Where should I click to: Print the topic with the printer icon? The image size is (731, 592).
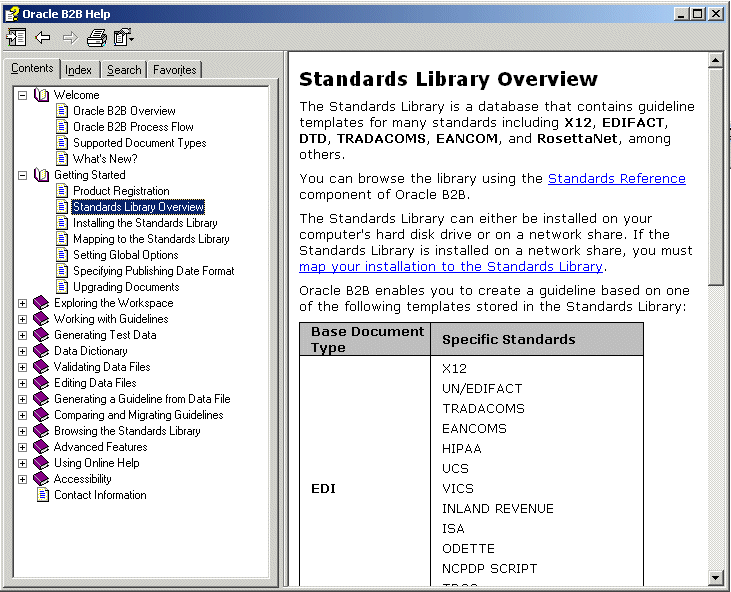[x=97, y=38]
